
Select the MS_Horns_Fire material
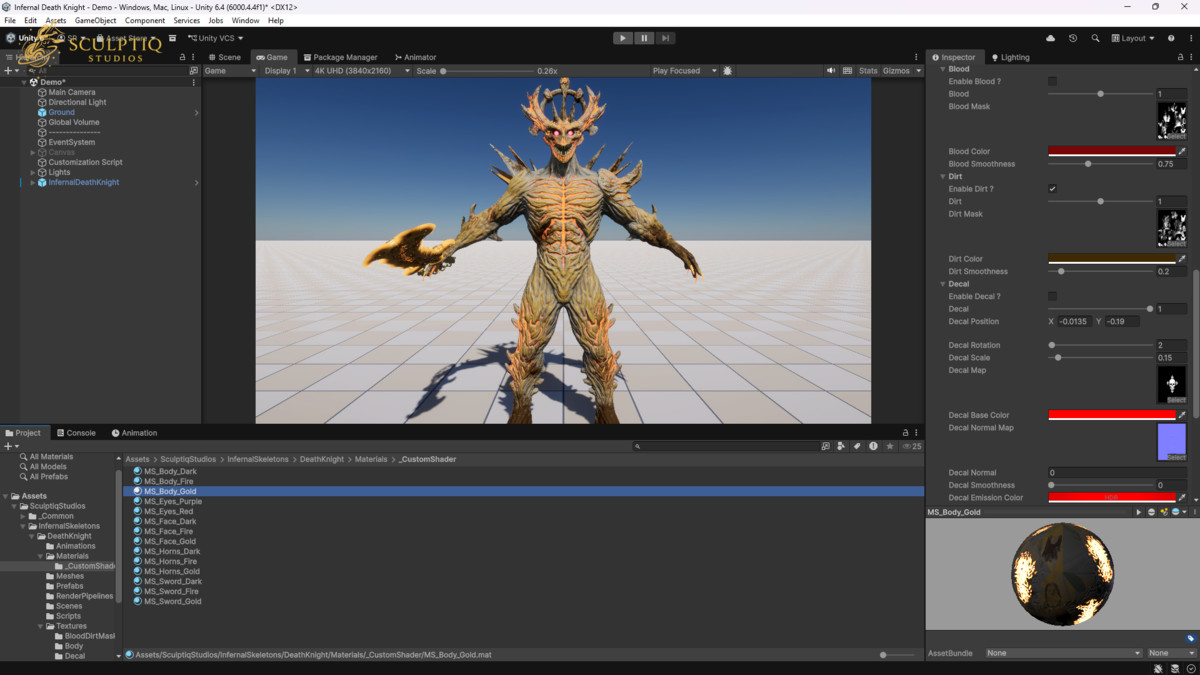(170, 561)
